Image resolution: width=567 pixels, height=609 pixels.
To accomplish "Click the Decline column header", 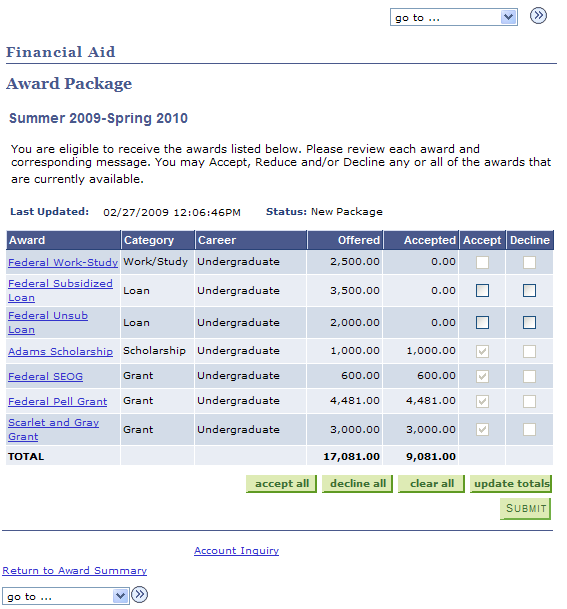I will pyautogui.click(x=530, y=240).
